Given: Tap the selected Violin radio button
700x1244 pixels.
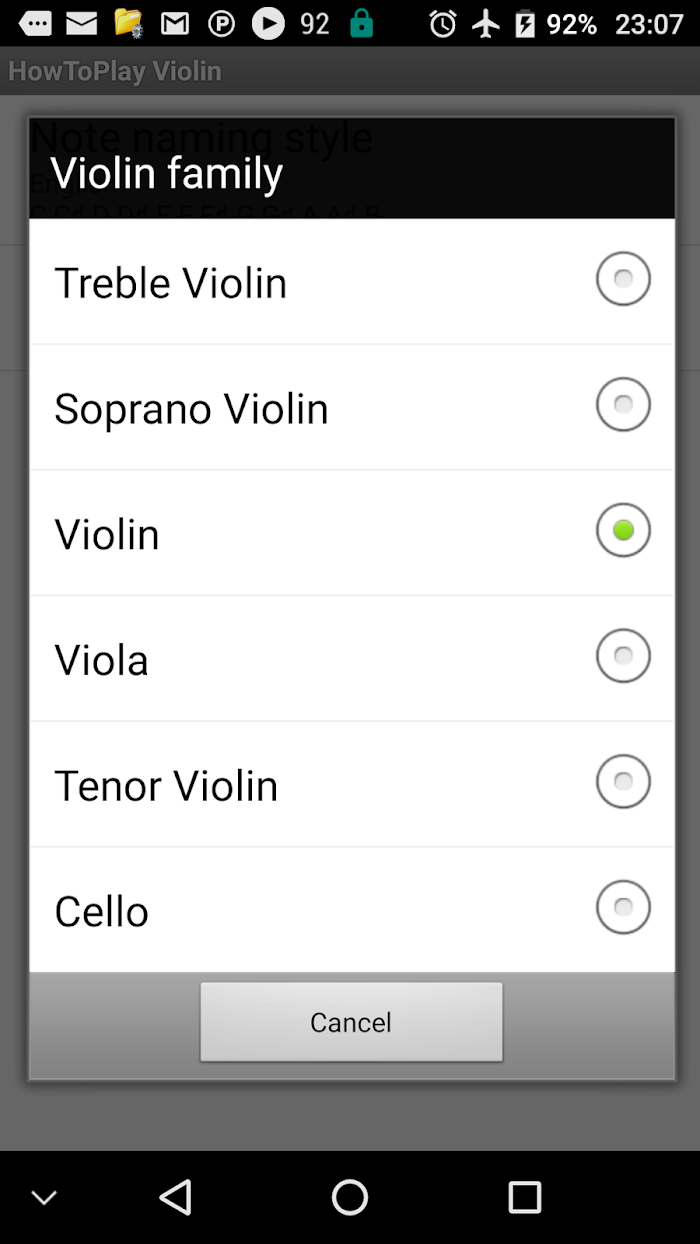Looking at the screenshot, I should tap(623, 530).
